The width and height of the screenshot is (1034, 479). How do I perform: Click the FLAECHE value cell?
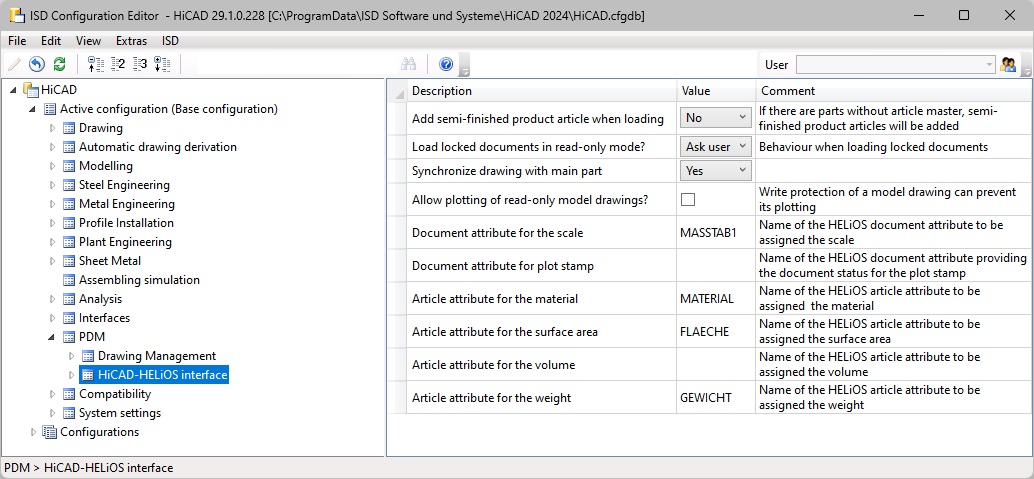716,331
